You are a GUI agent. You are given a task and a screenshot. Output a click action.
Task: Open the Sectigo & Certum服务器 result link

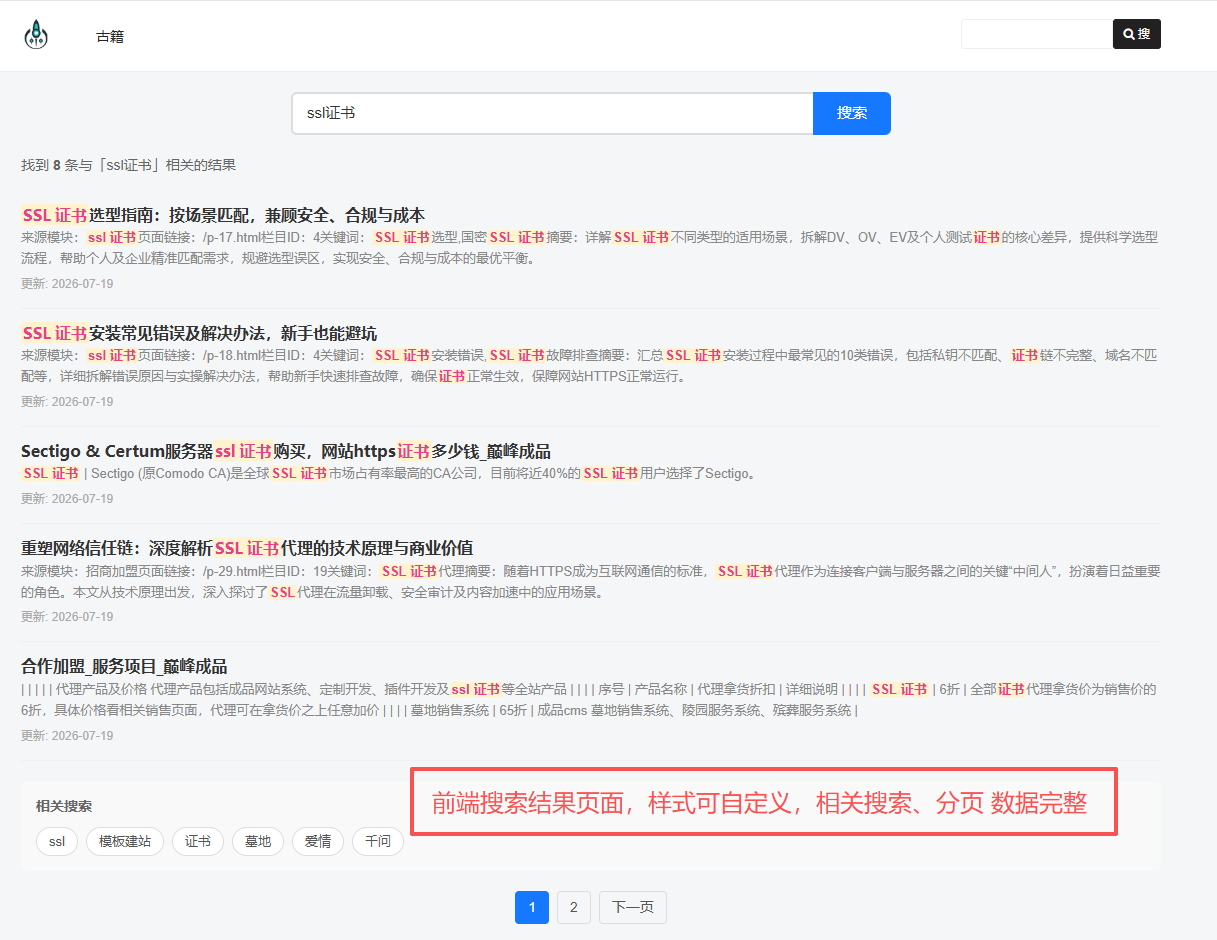pyautogui.click(x=286, y=451)
